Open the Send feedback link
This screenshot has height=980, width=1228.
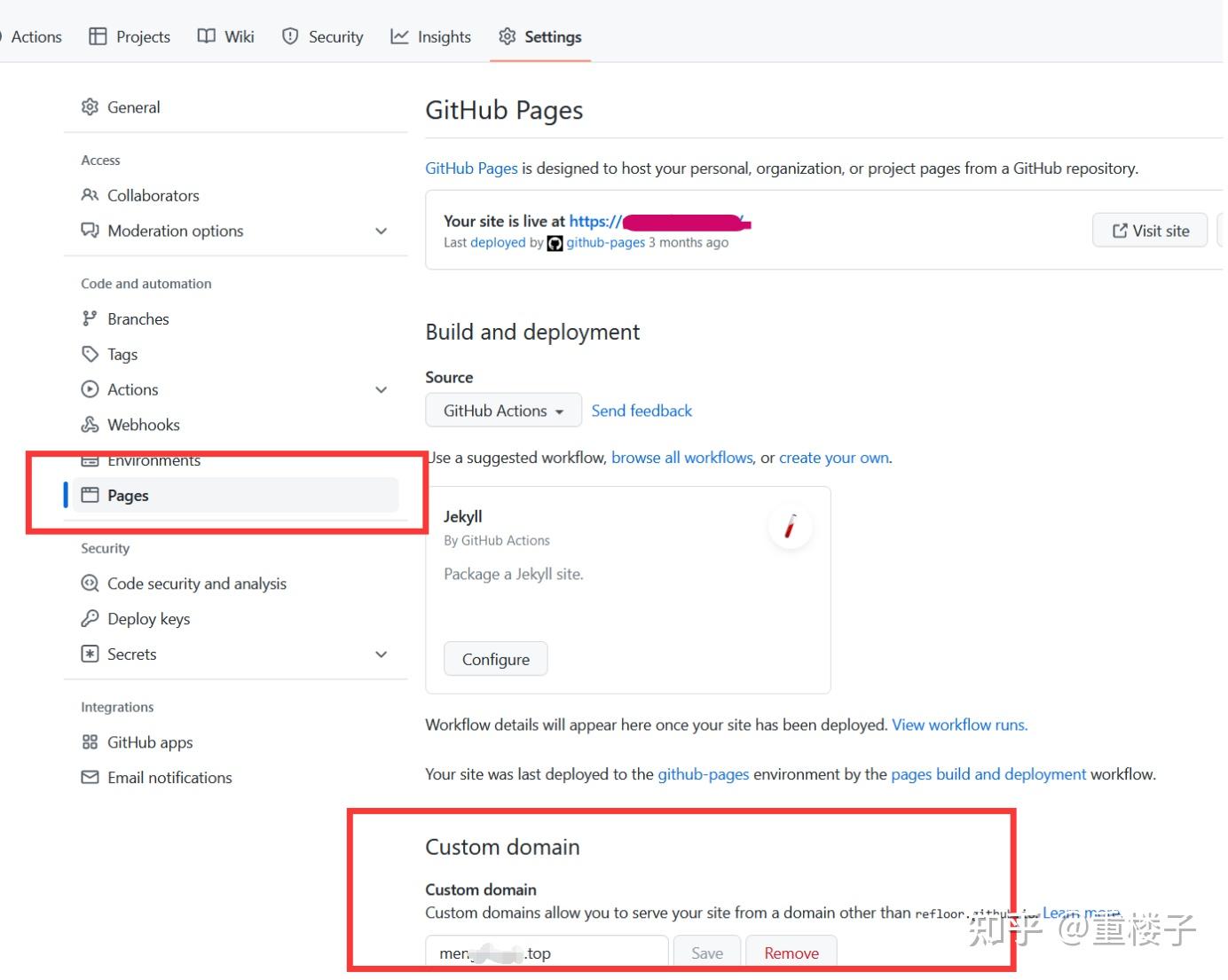click(x=642, y=410)
